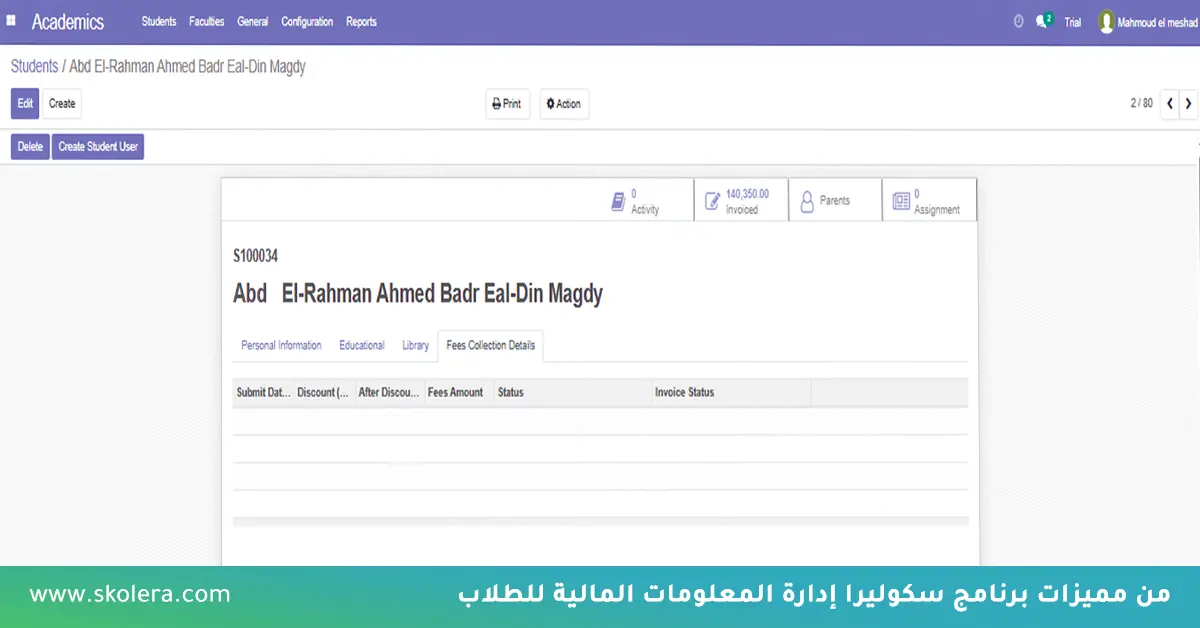Open the Configuration menu
This screenshot has height=628, width=1200.
(x=307, y=21)
